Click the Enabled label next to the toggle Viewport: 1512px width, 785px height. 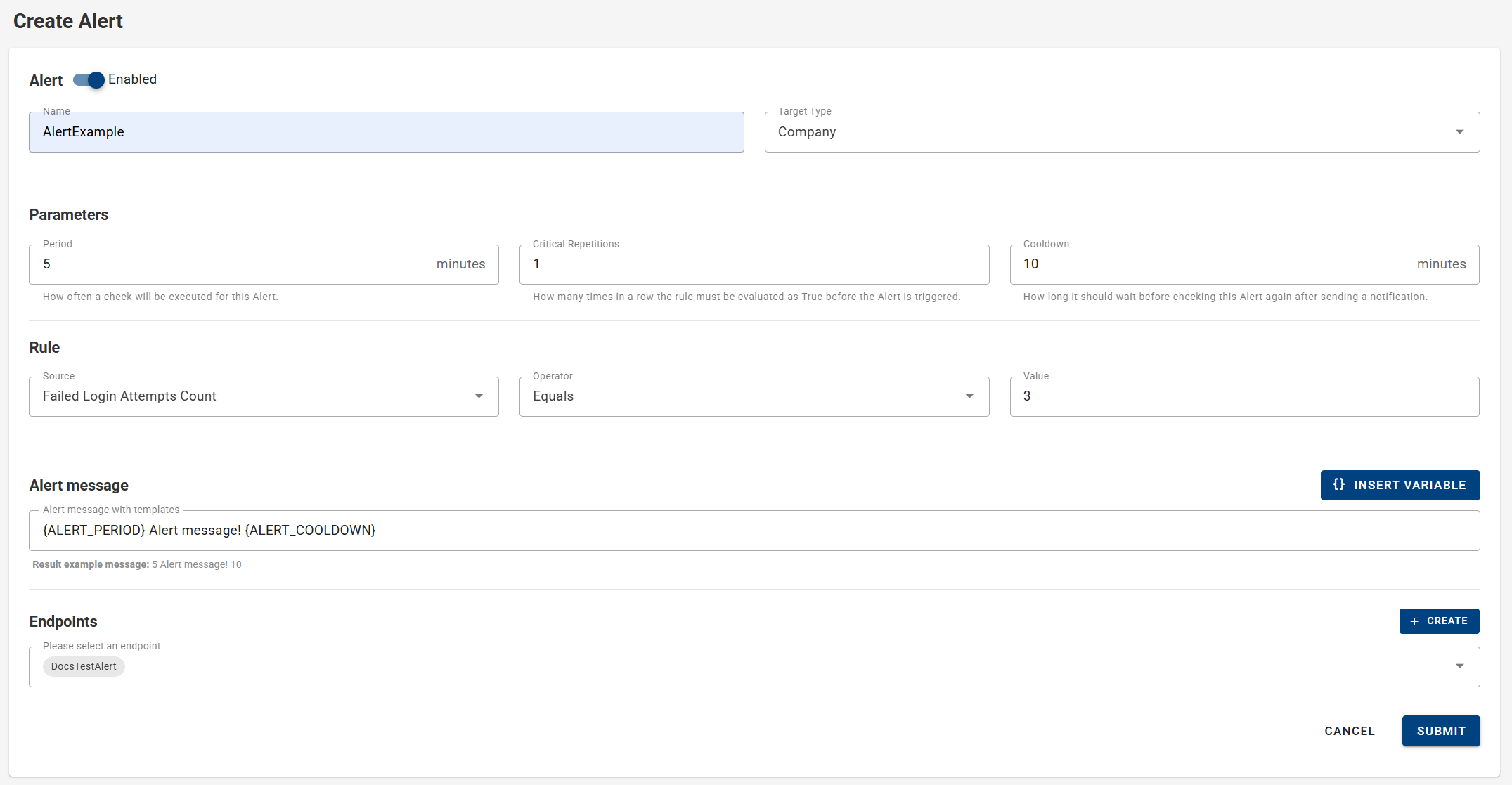pyautogui.click(x=133, y=79)
